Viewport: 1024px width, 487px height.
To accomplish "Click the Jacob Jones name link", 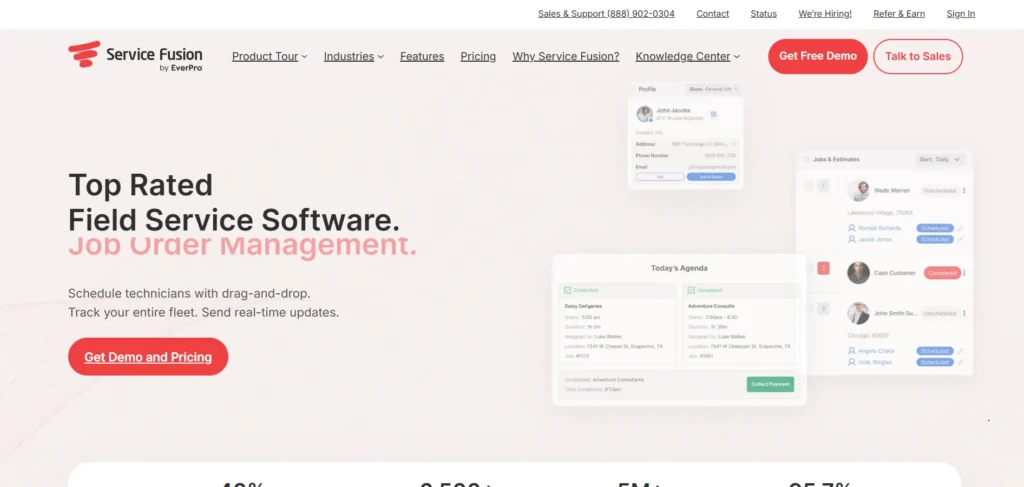I will click(874, 240).
